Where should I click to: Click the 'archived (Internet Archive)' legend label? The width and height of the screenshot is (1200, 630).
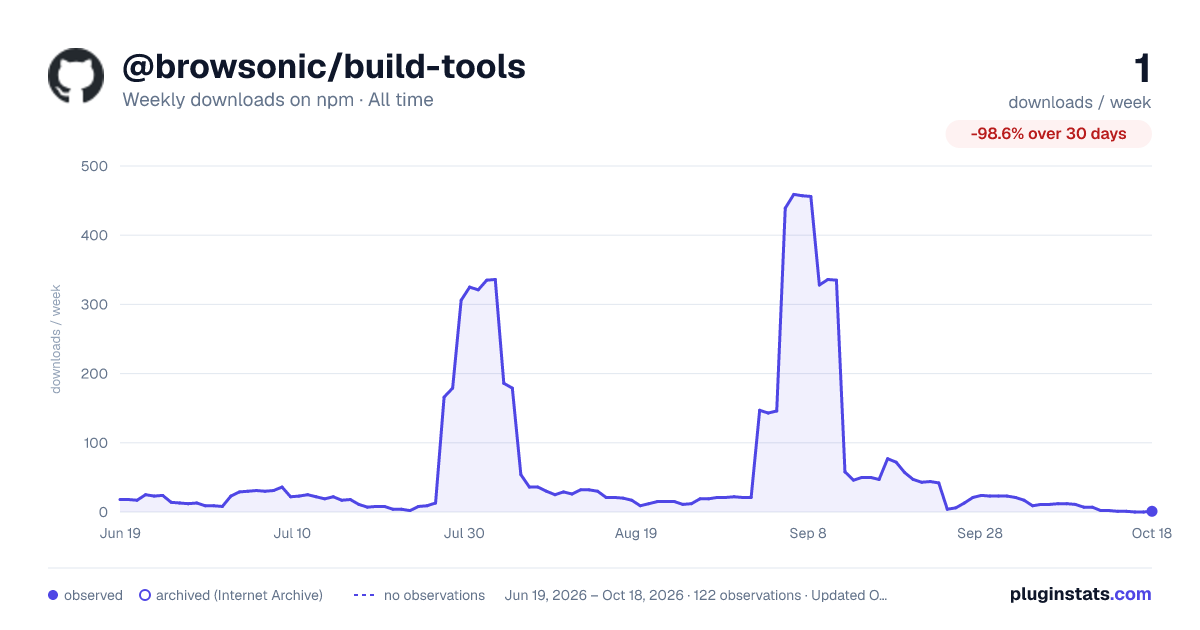[239, 595]
